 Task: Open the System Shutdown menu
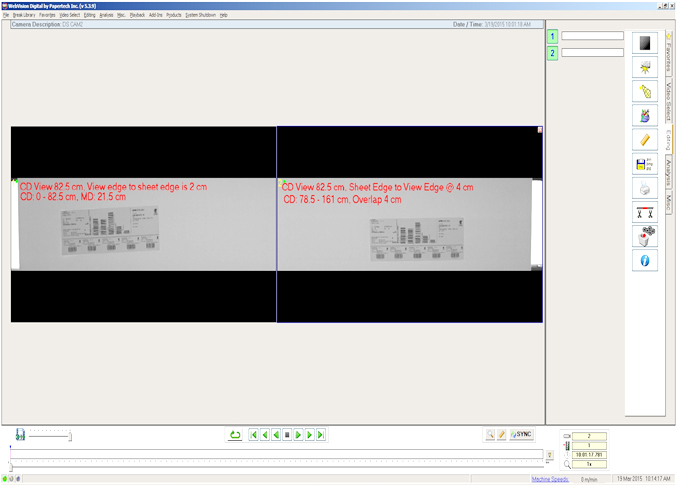pyautogui.click(x=200, y=15)
